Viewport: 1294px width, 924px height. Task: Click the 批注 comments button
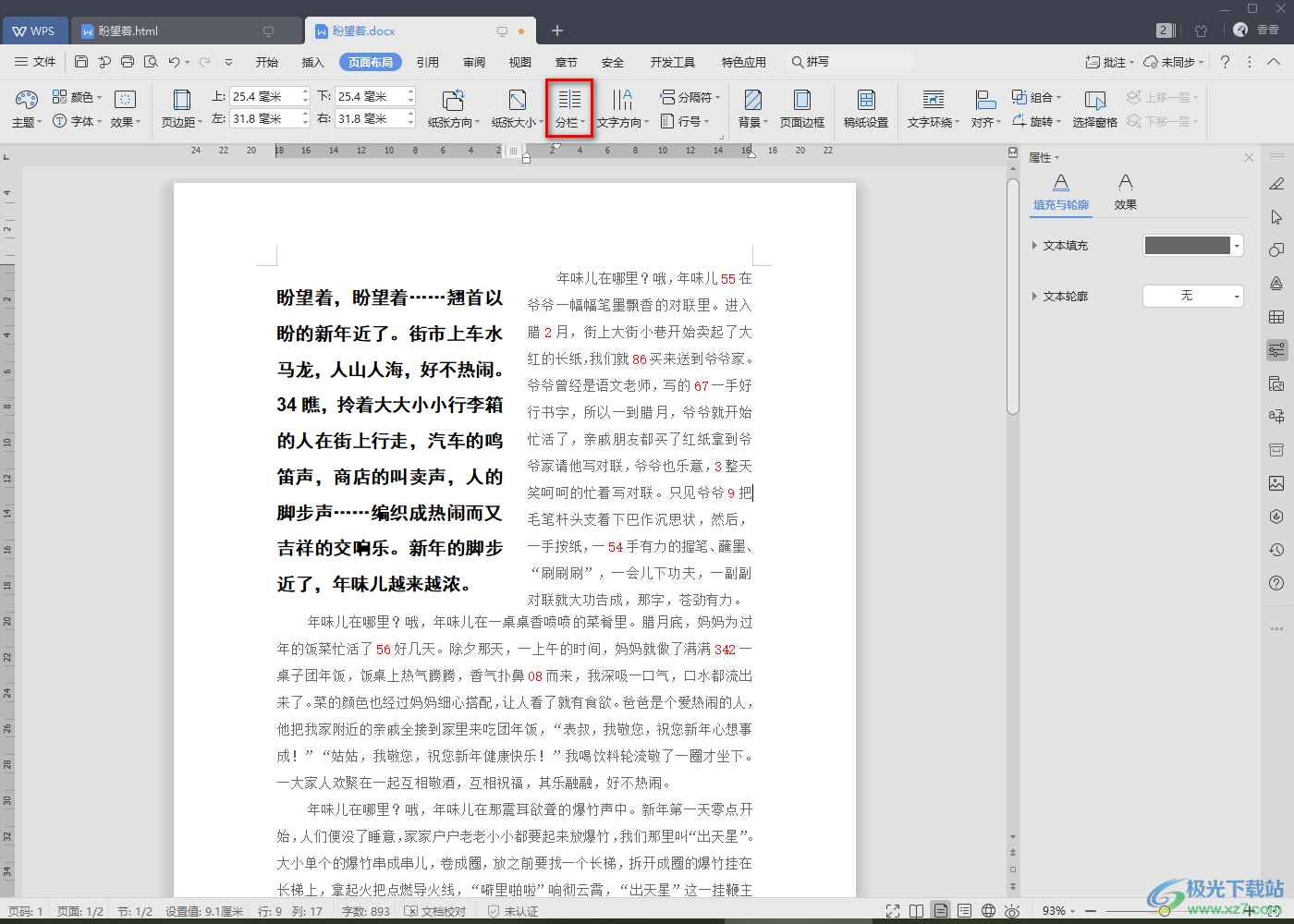[x=1110, y=62]
